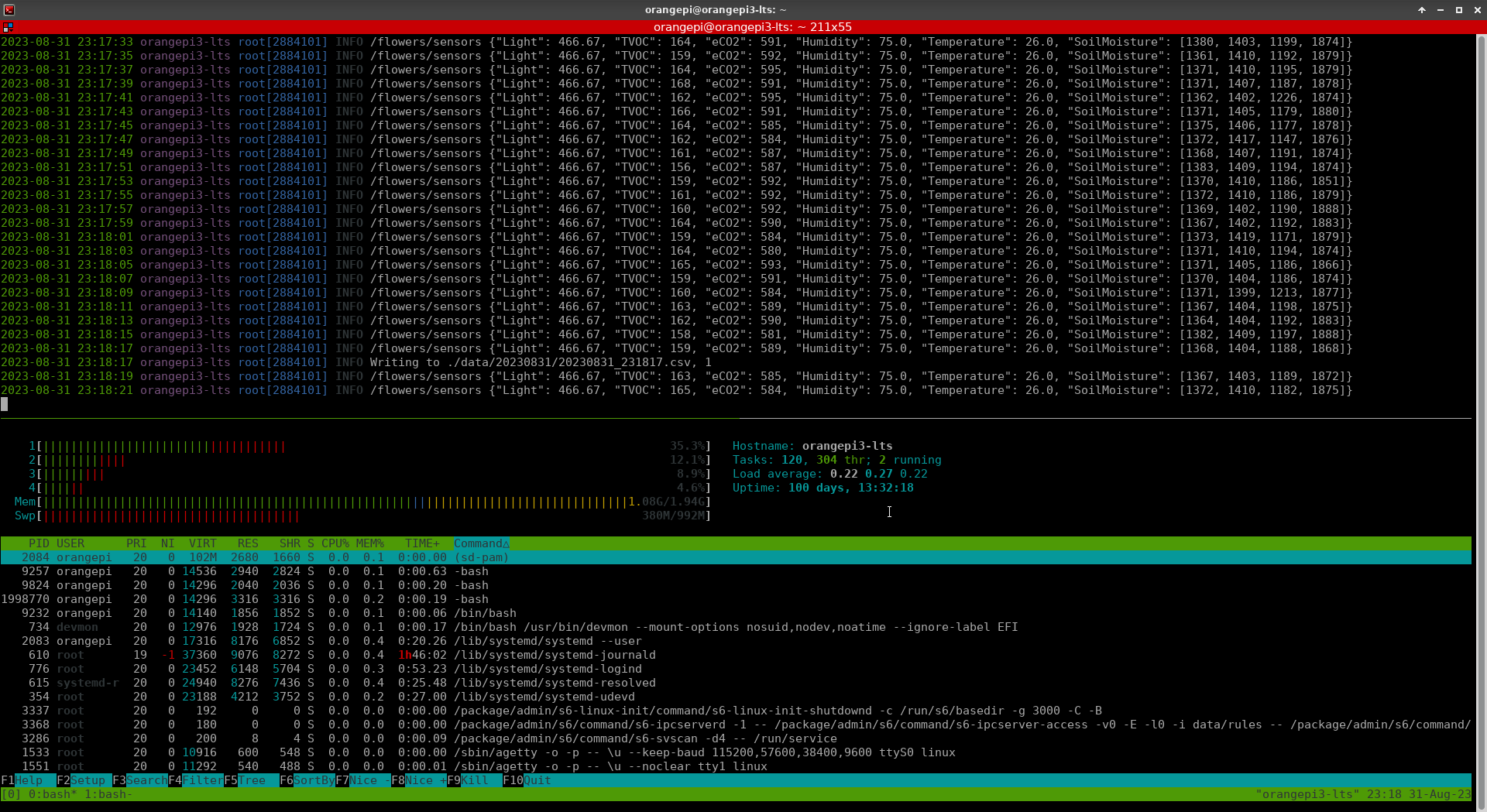Select the s6-svscan process row
Image resolution: width=1487 pixels, height=812 pixels.
[x=736, y=738]
